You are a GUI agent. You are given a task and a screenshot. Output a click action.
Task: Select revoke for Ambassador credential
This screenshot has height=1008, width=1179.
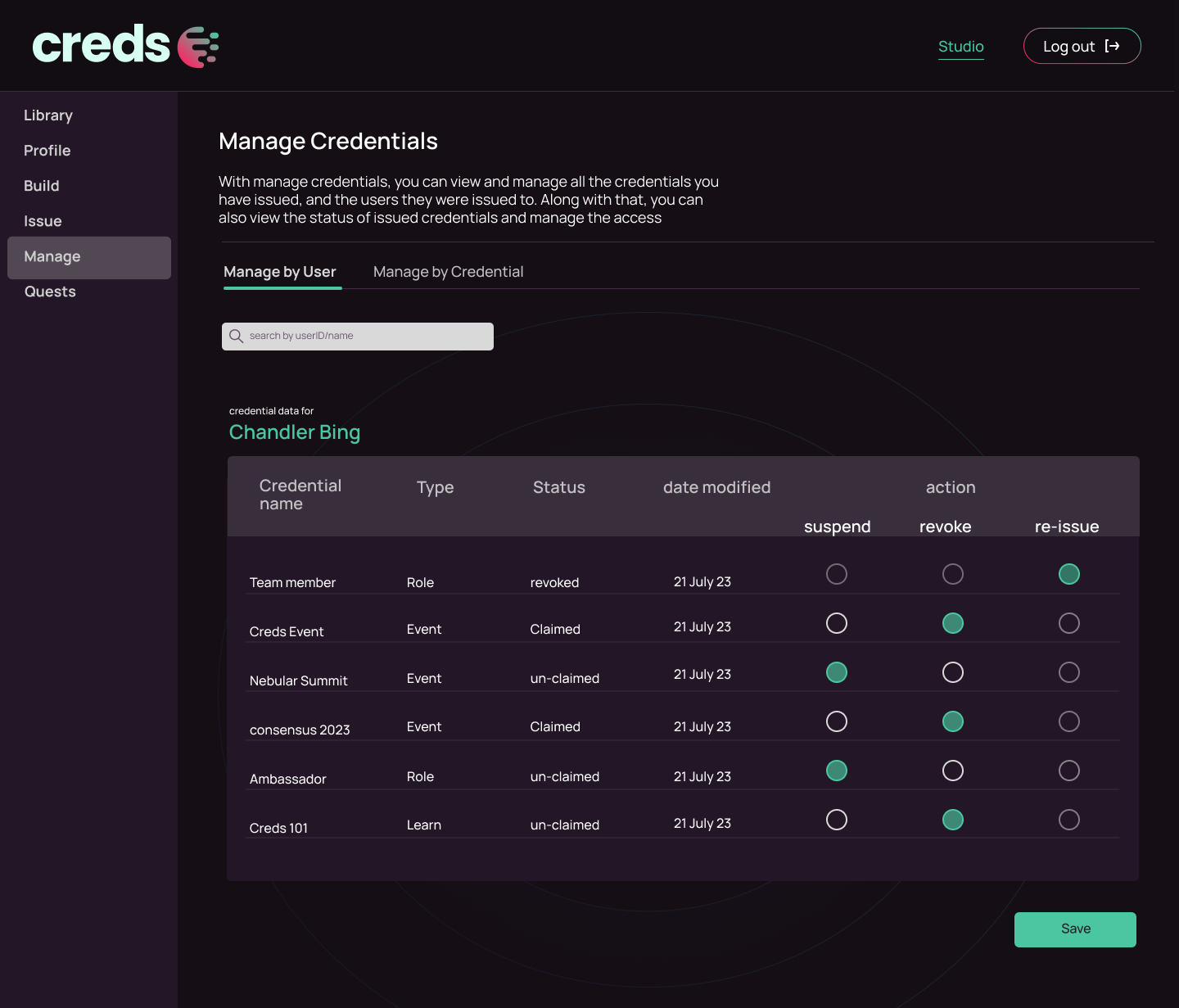[x=953, y=771]
